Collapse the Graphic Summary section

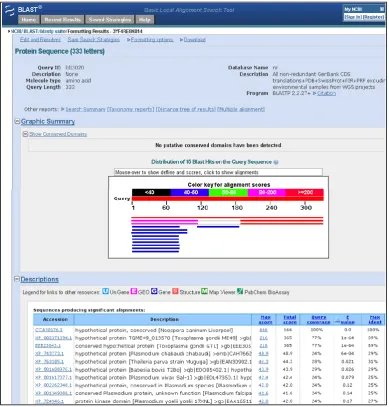pyautogui.click(x=17, y=121)
